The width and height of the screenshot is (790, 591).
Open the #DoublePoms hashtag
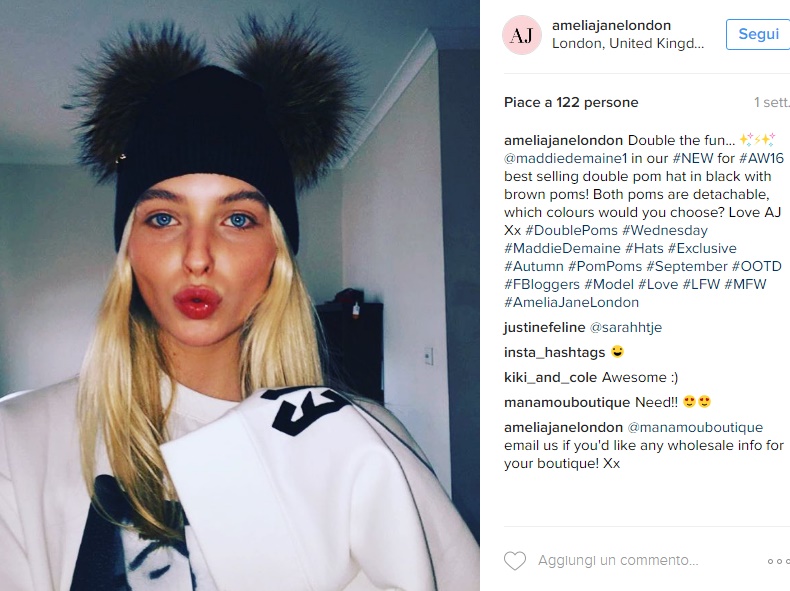click(571, 230)
